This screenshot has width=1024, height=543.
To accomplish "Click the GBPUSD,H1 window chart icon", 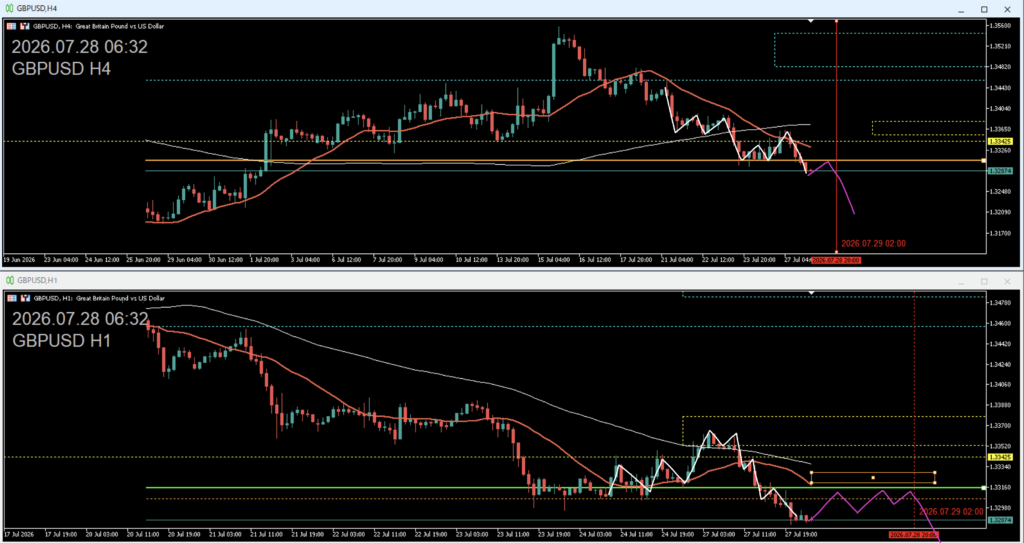I will point(8,280).
